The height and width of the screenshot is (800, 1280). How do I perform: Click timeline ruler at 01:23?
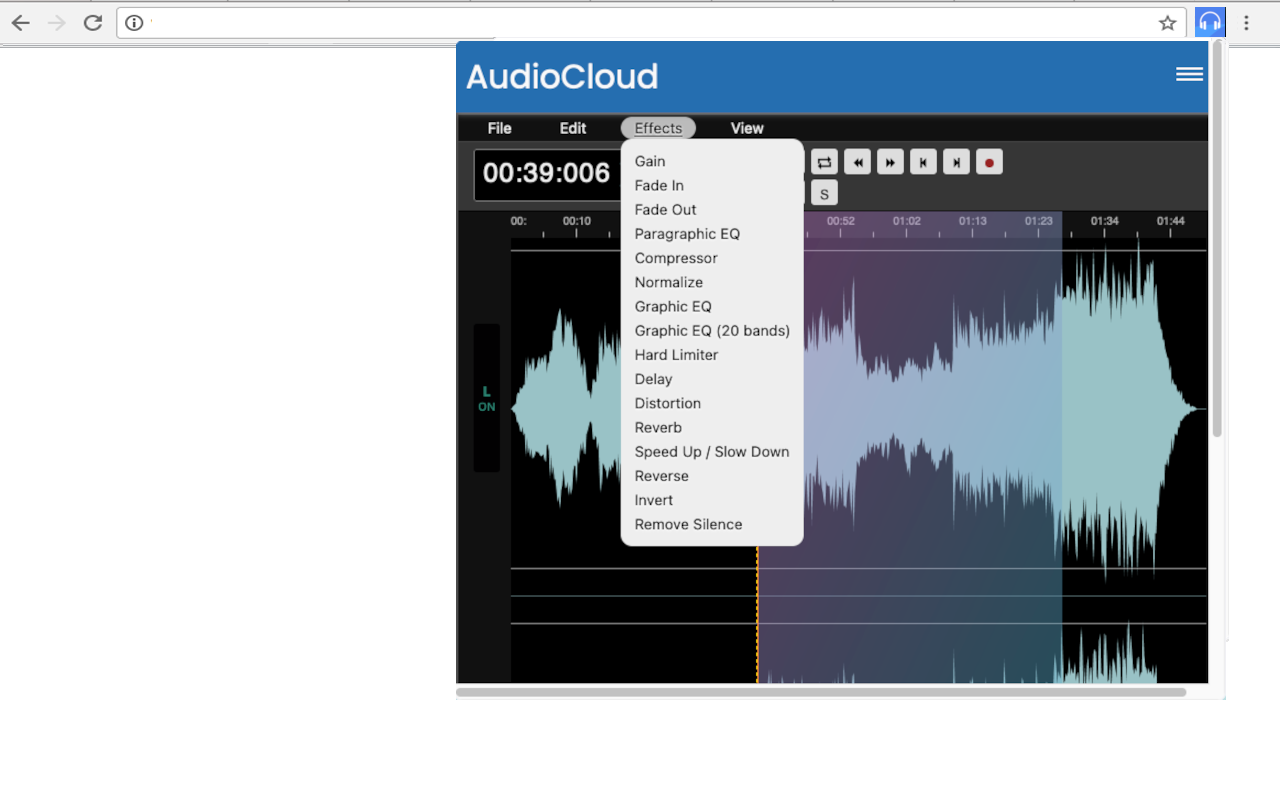1038,221
